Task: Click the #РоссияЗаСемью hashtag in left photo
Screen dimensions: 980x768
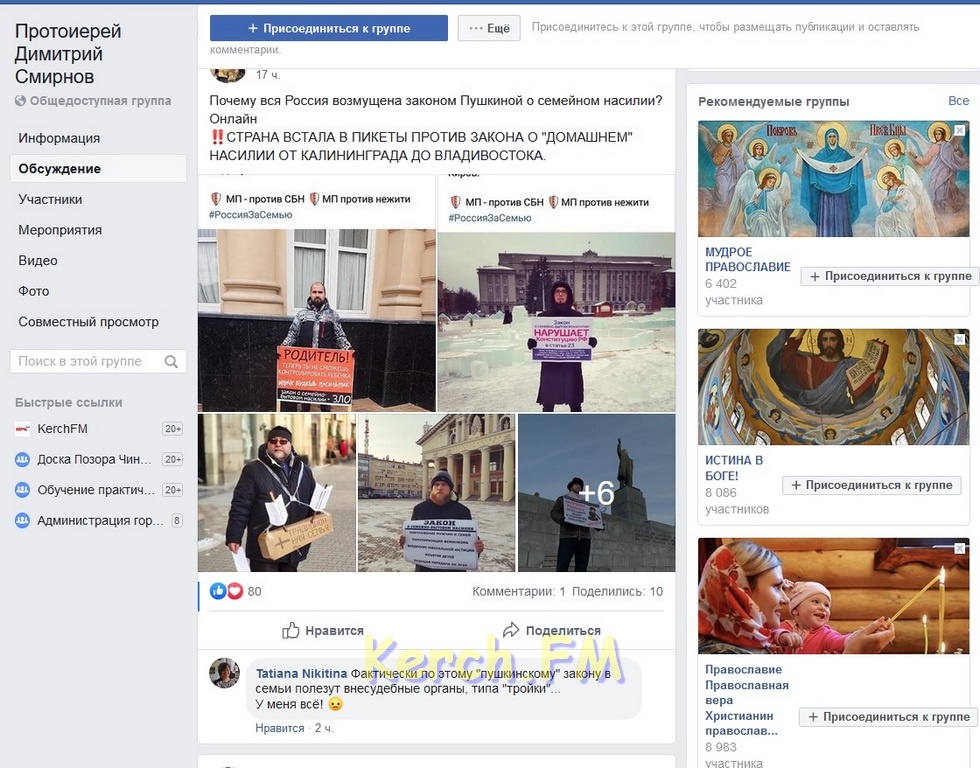Action: [250, 214]
